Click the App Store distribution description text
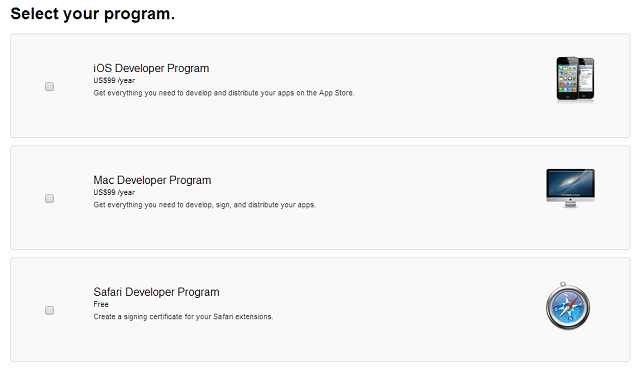This screenshot has width=640, height=370. [224, 93]
